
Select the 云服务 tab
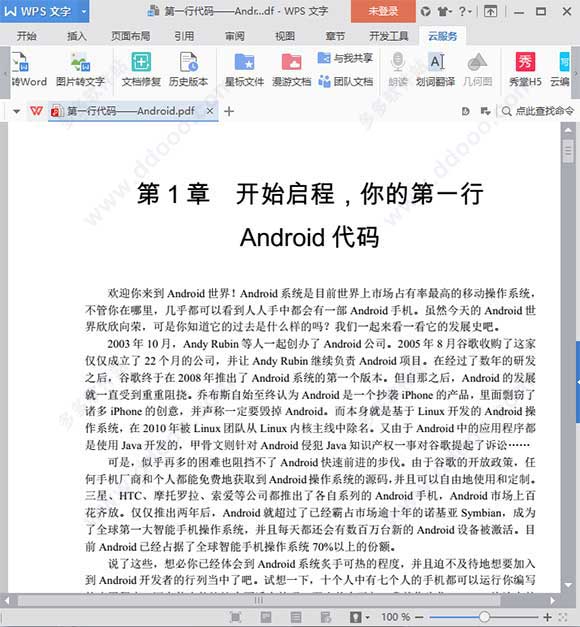[442, 36]
